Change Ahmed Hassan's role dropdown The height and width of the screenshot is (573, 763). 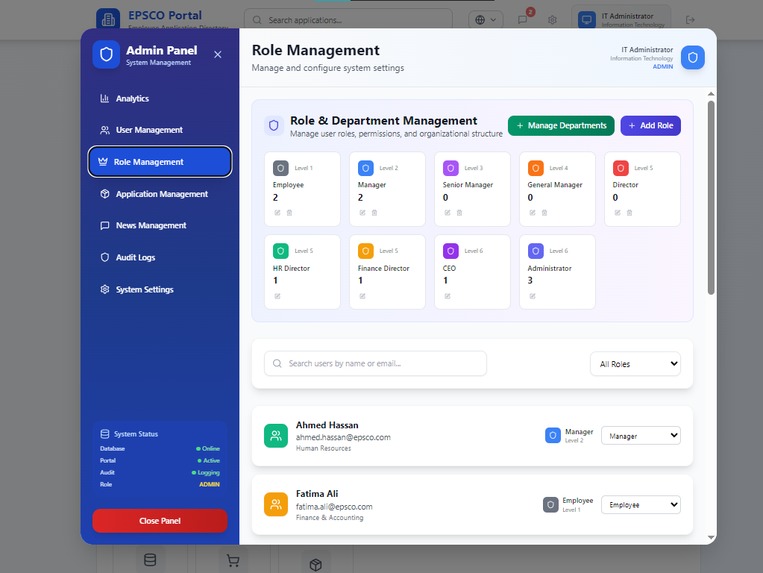tap(641, 436)
